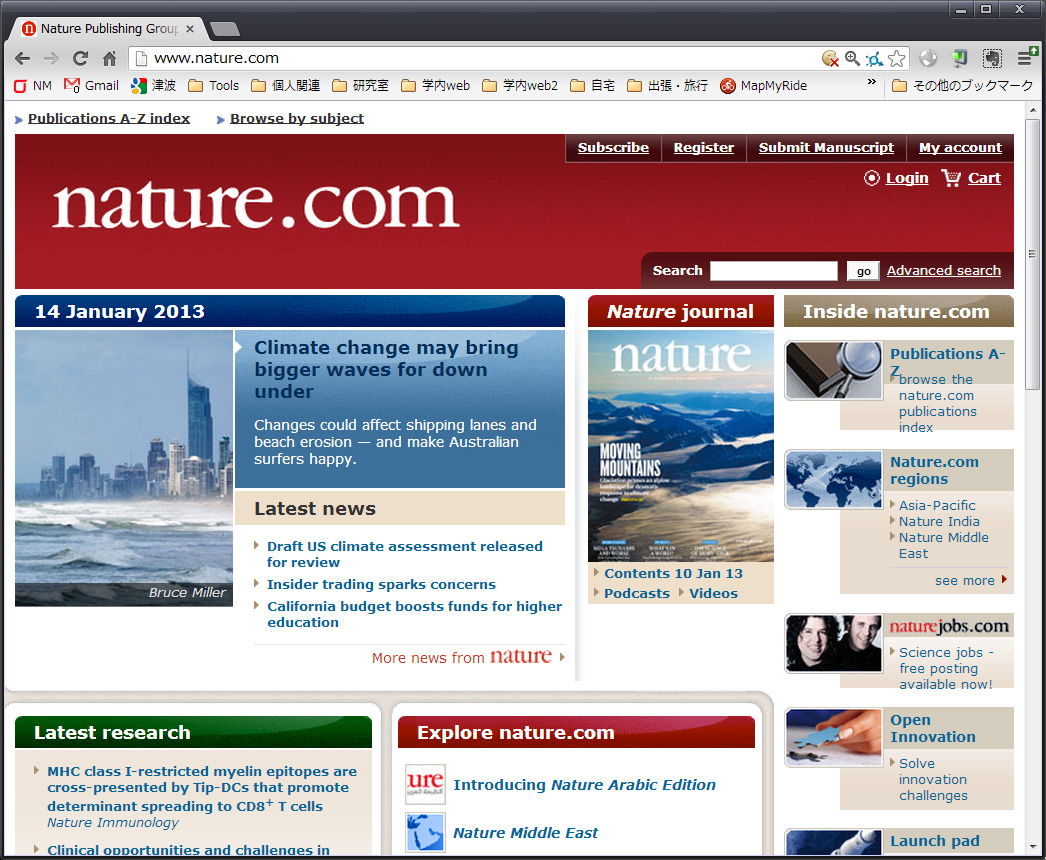Viewport: 1046px width, 860px height.
Task: Click the Open Innovation puzzle thumbnail
Action: 834,737
